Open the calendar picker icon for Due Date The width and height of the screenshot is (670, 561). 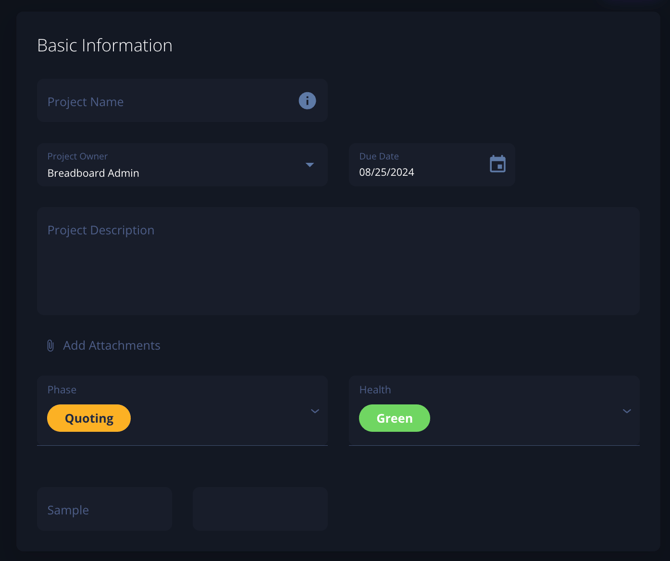coord(497,164)
